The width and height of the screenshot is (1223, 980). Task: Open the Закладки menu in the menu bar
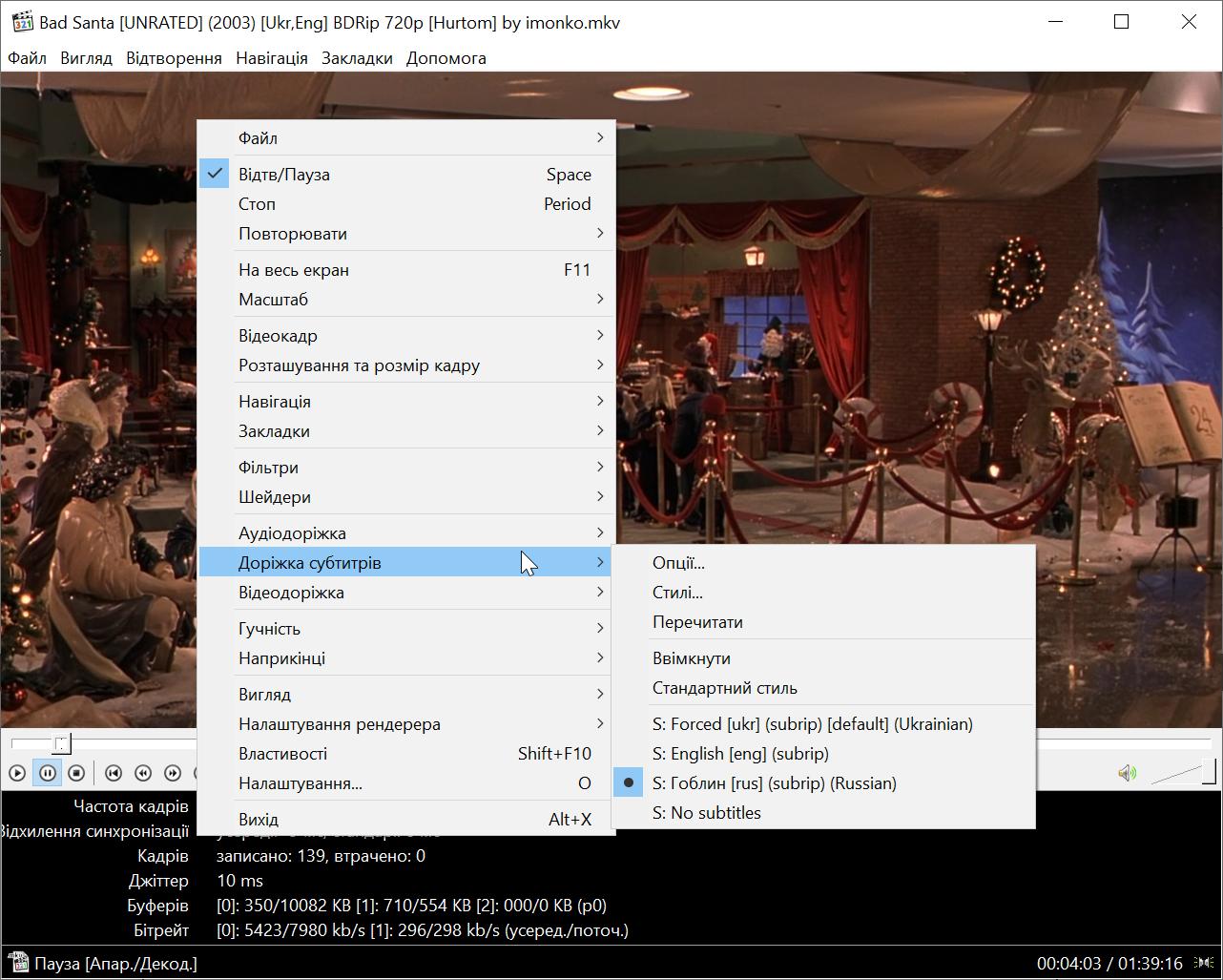[357, 58]
